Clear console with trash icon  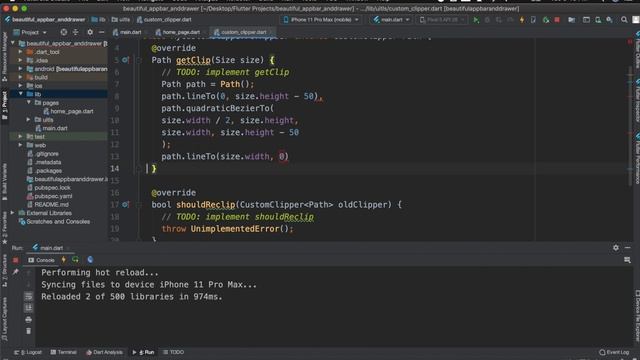(x=29, y=331)
